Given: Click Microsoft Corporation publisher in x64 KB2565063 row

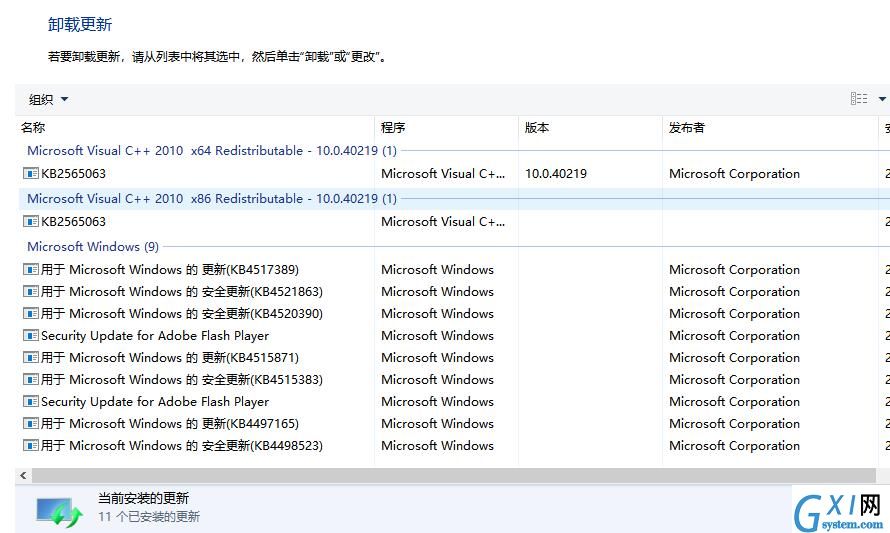Looking at the screenshot, I should [734, 174].
